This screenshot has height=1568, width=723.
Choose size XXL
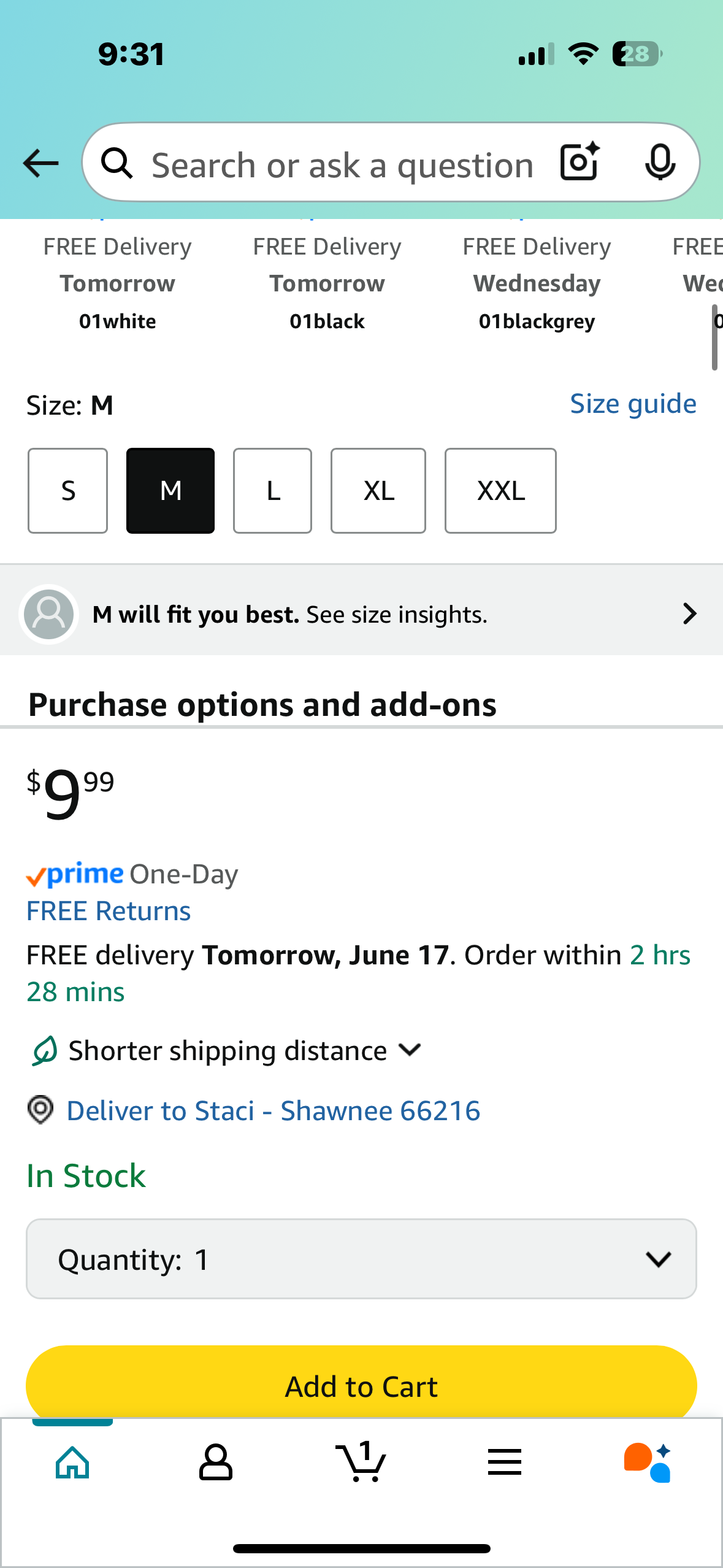coord(500,491)
